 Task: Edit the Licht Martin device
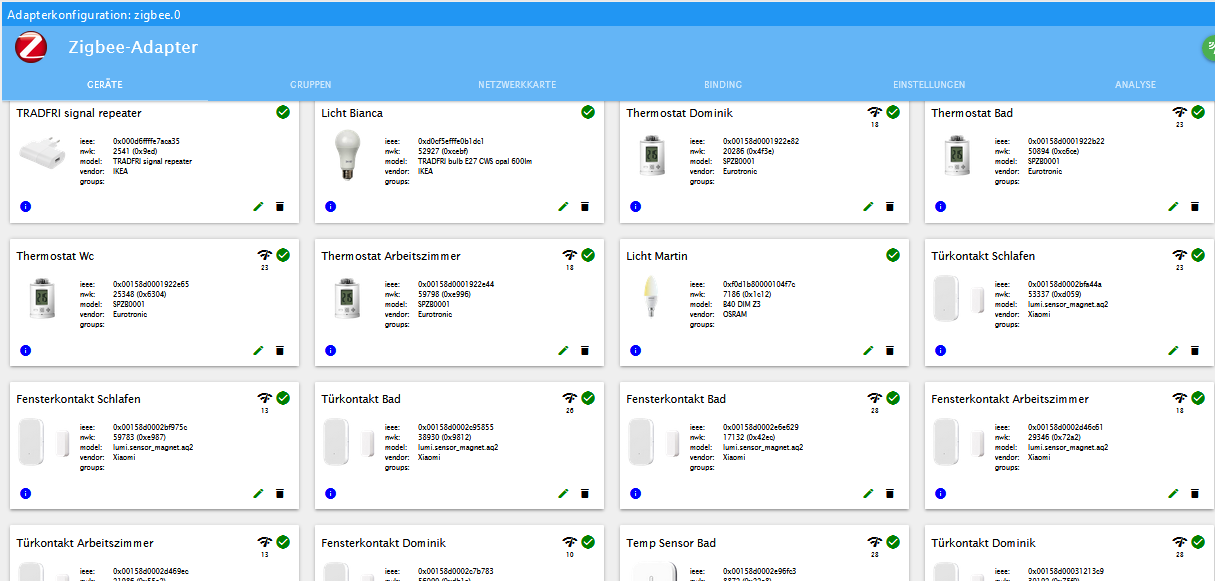point(868,350)
